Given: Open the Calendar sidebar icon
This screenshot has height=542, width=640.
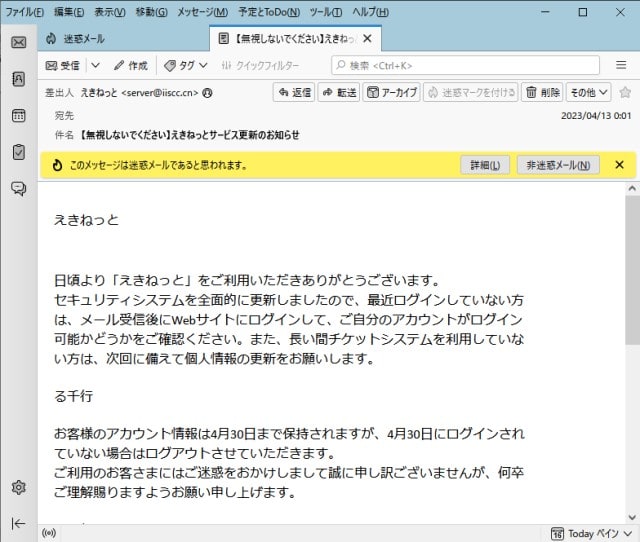Looking at the screenshot, I should pos(19,116).
